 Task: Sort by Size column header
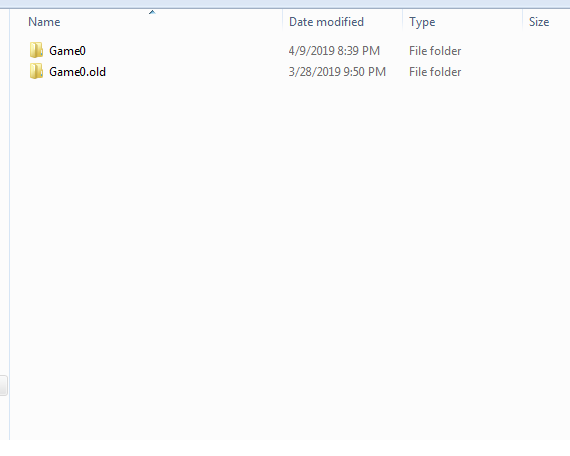(539, 22)
